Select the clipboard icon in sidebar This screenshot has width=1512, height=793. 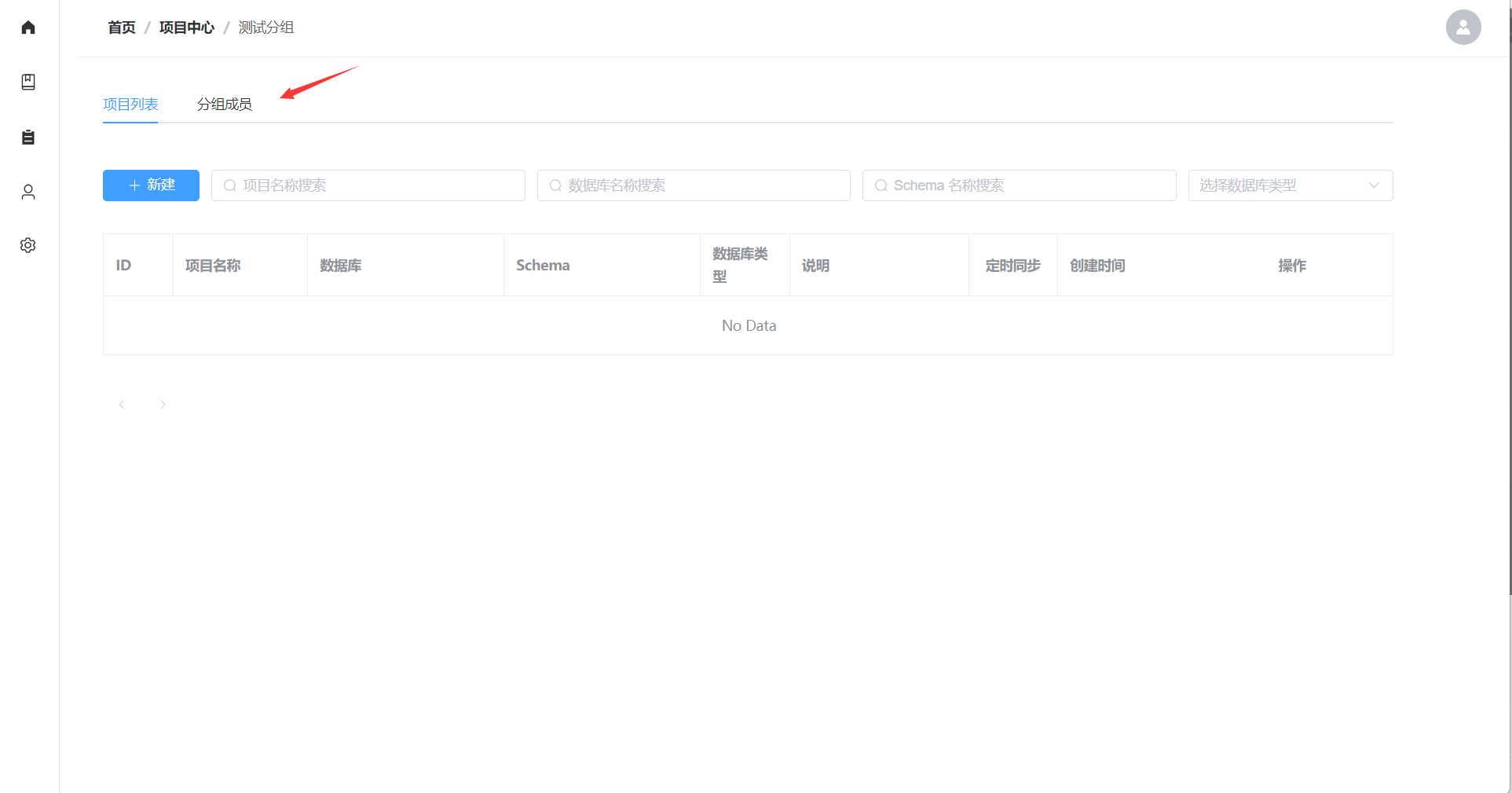[x=28, y=138]
